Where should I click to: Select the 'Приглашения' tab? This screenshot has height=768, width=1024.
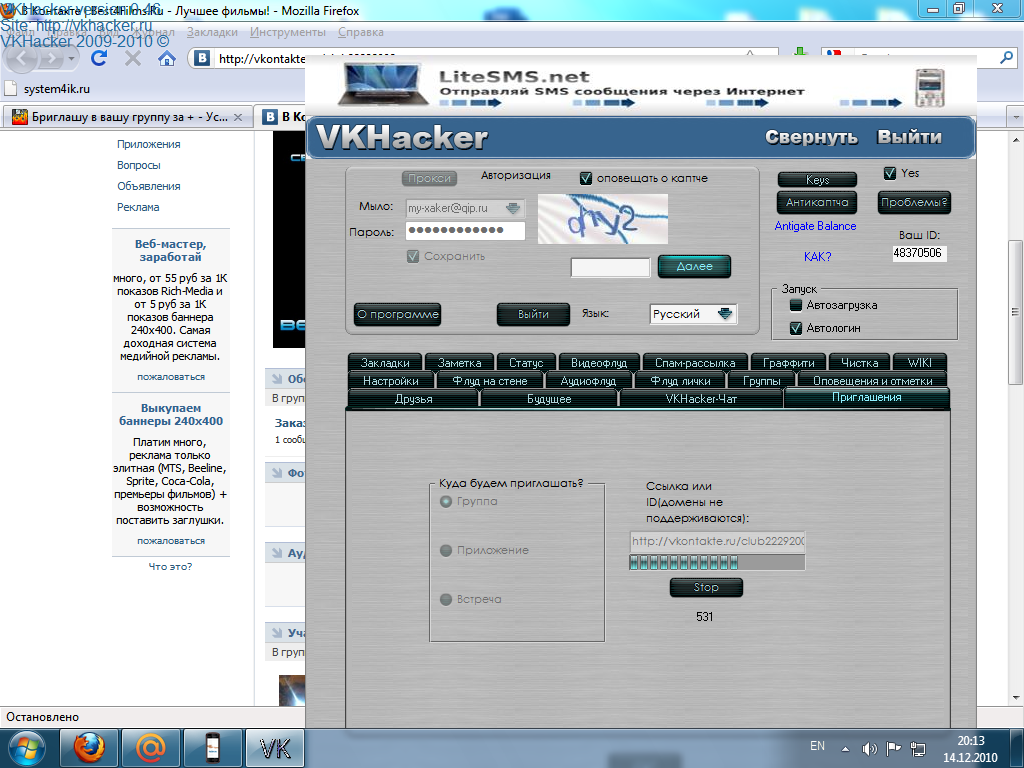(x=867, y=397)
